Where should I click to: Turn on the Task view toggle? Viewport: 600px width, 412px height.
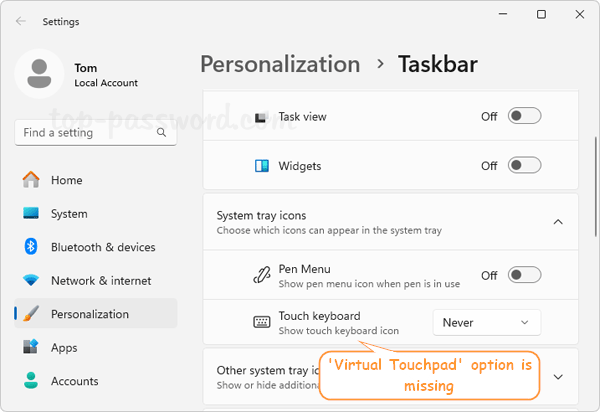(x=524, y=116)
